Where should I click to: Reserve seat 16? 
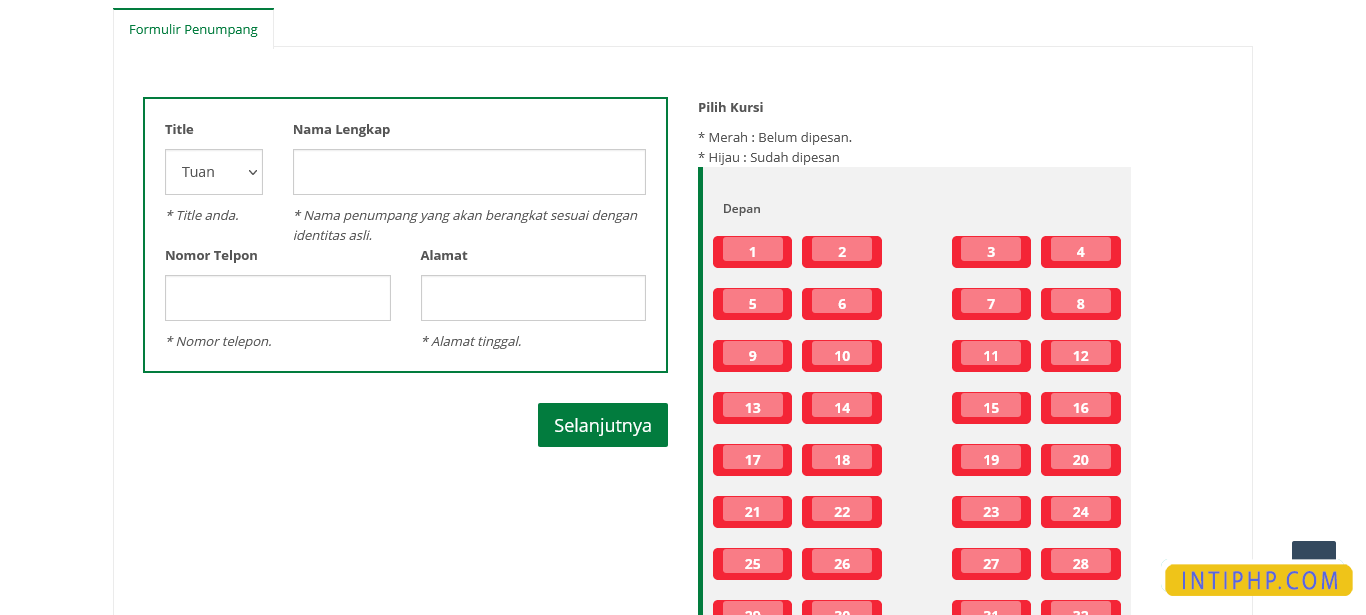(x=1081, y=407)
